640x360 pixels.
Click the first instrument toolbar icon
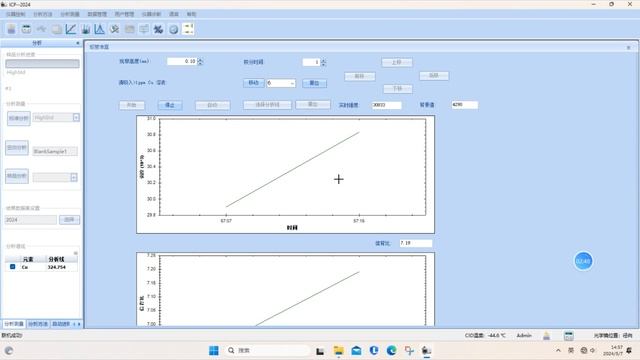11,29
